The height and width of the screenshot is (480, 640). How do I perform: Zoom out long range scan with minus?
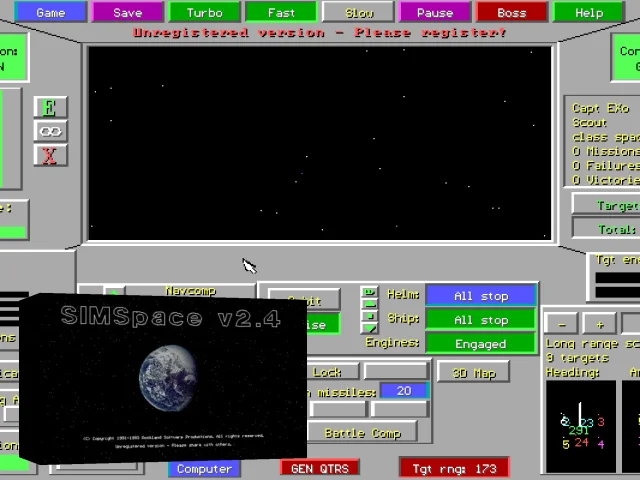click(x=562, y=324)
